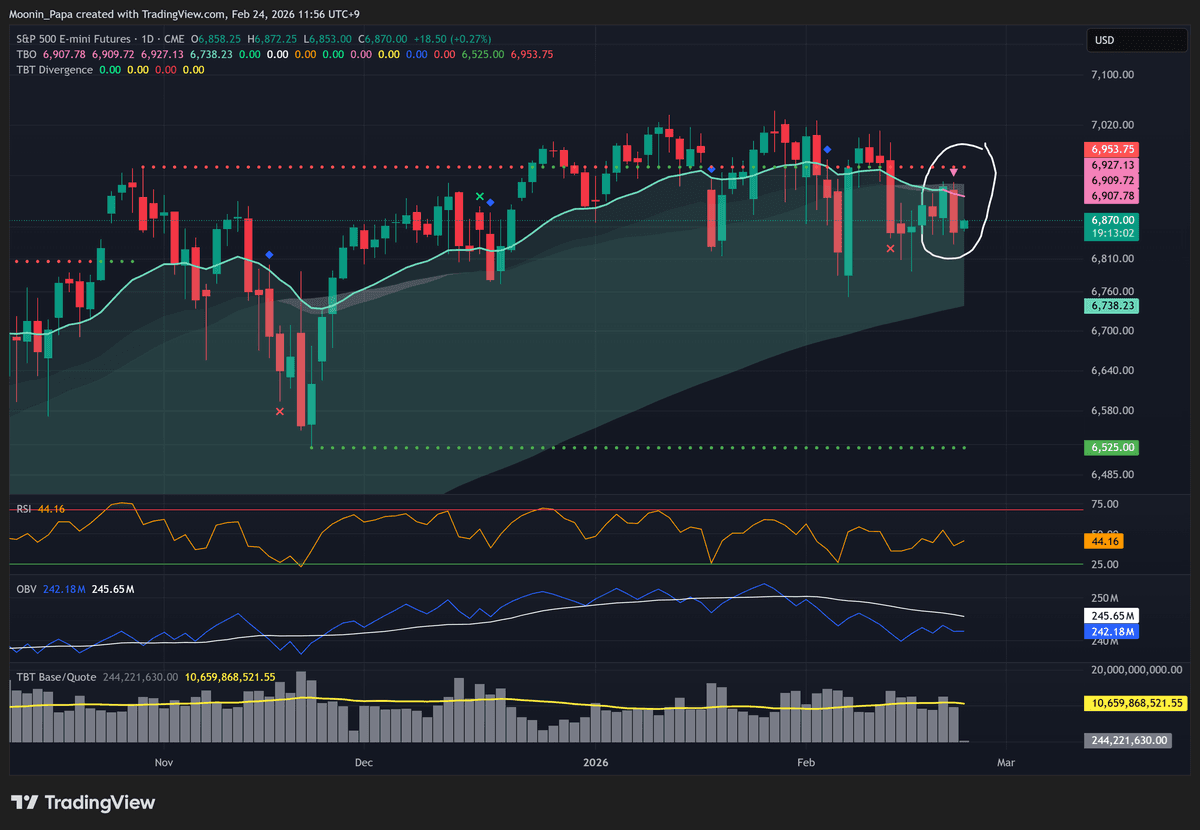Screen dimensions: 1200x830
Task: Click the 20,000,000,000.00 volume scale value
Action: pos(1136,669)
